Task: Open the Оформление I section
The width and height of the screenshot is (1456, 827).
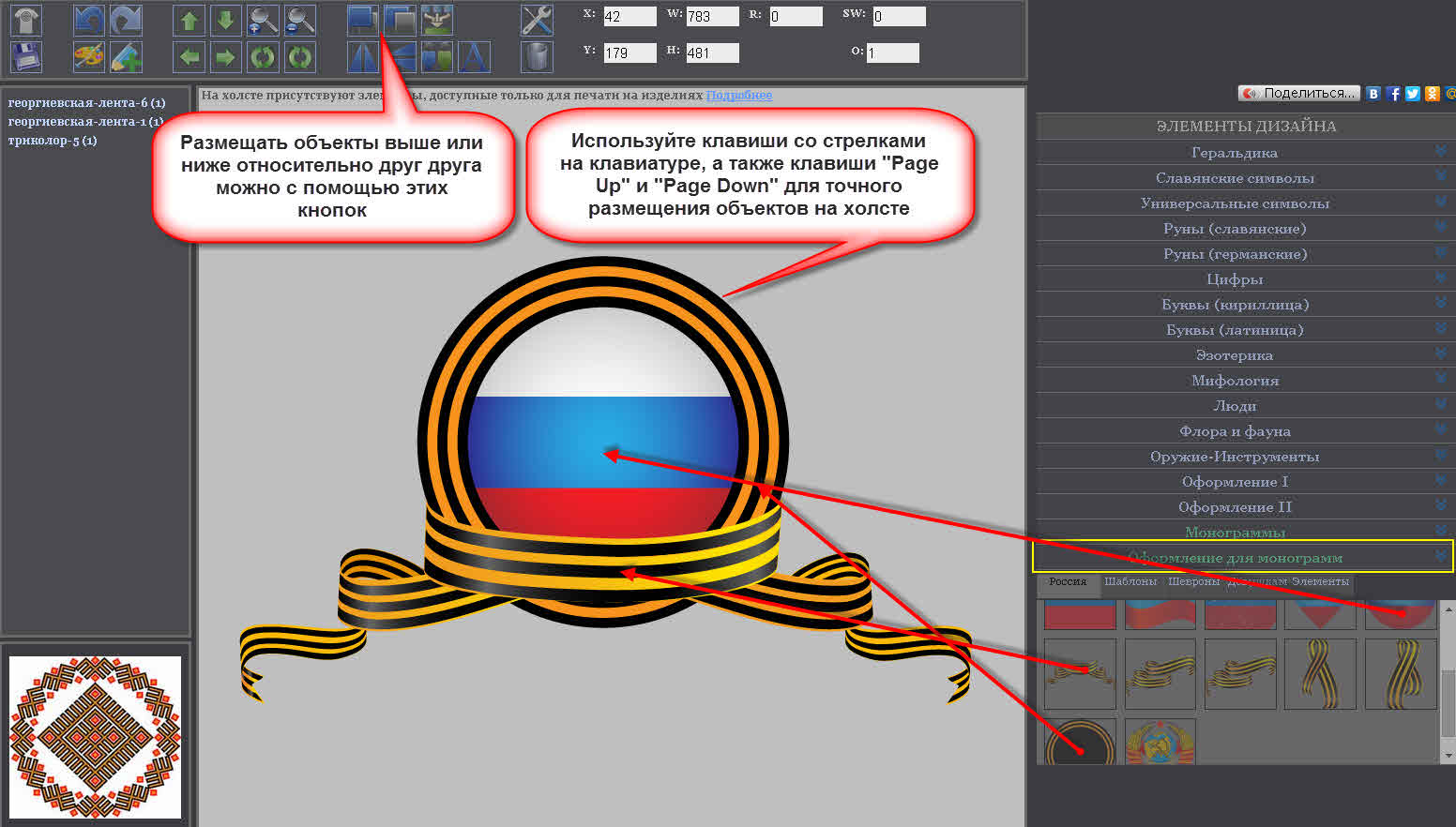Action: [x=1246, y=481]
